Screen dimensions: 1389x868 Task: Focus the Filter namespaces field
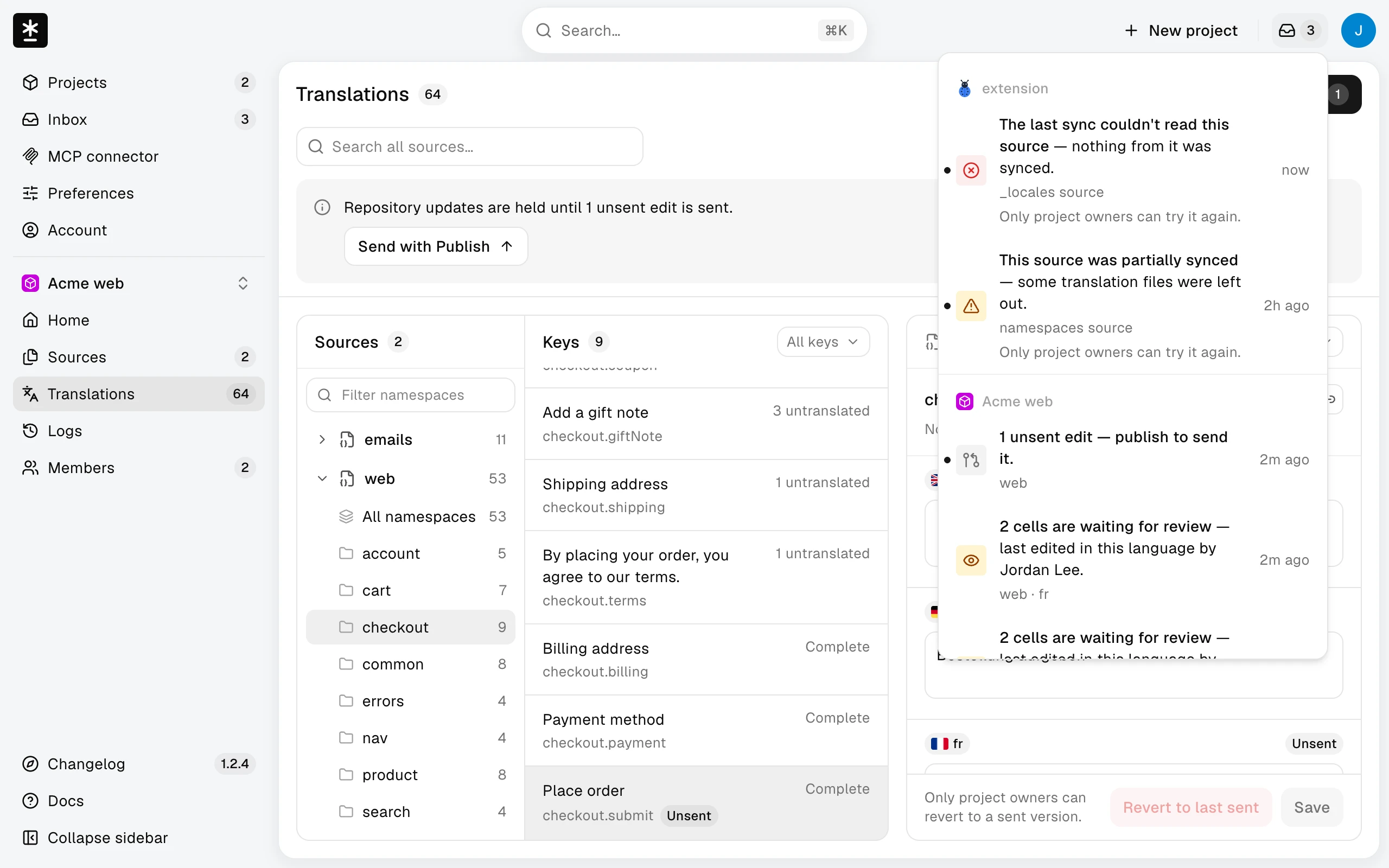(410, 395)
